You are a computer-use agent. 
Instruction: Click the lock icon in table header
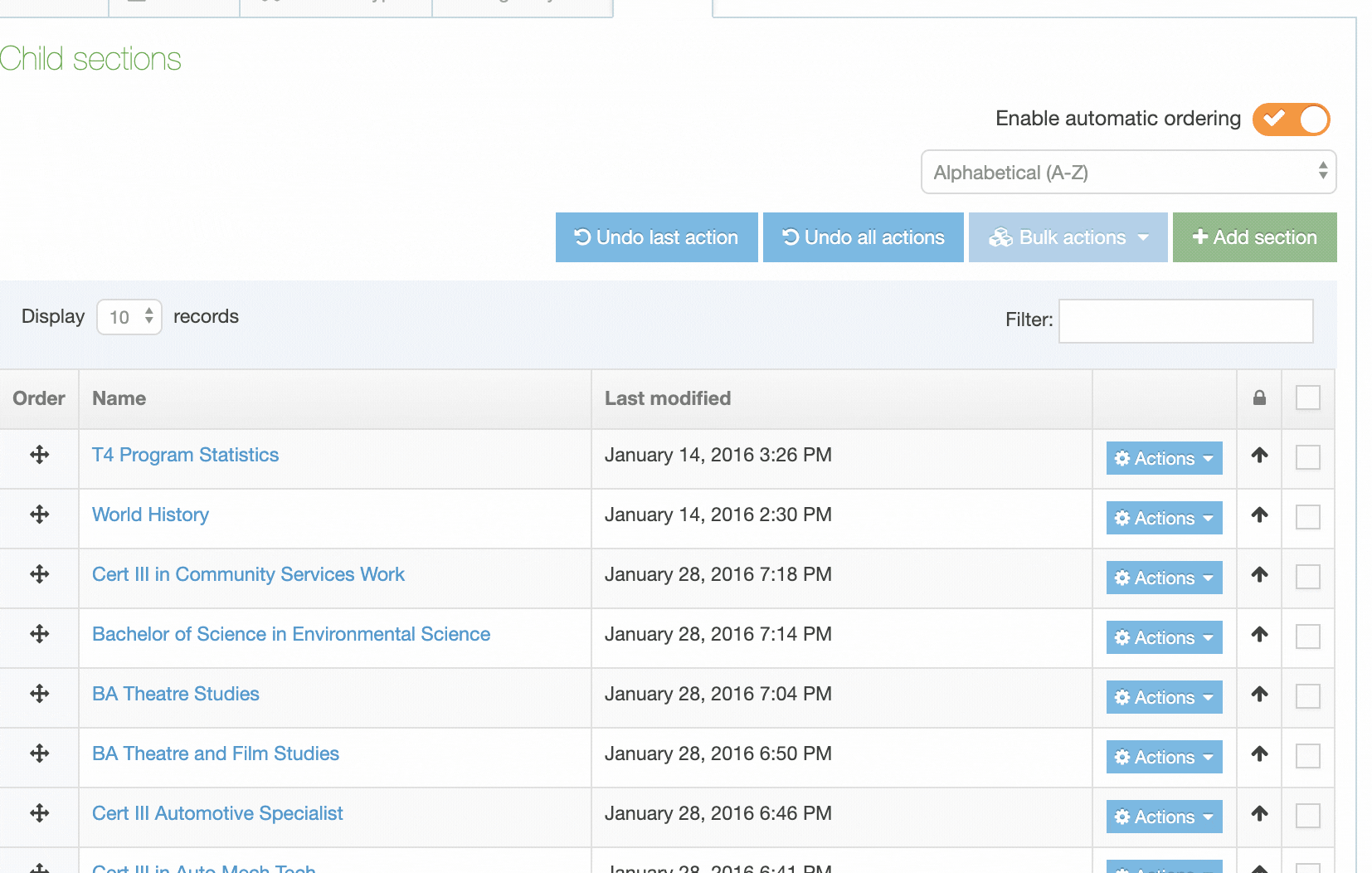coord(1259,398)
